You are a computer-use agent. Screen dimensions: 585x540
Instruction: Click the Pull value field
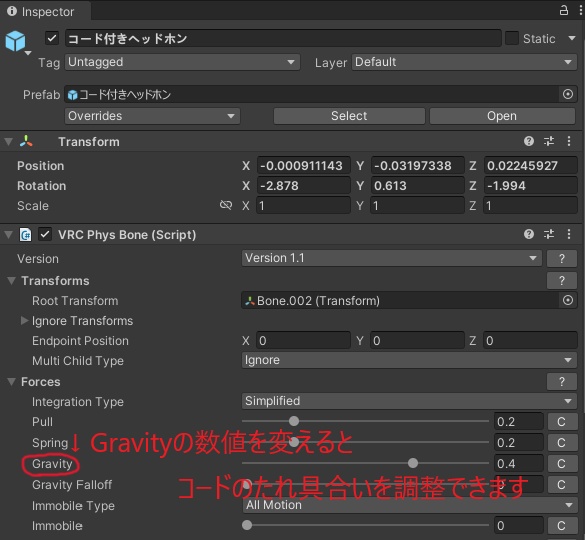[x=519, y=422]
